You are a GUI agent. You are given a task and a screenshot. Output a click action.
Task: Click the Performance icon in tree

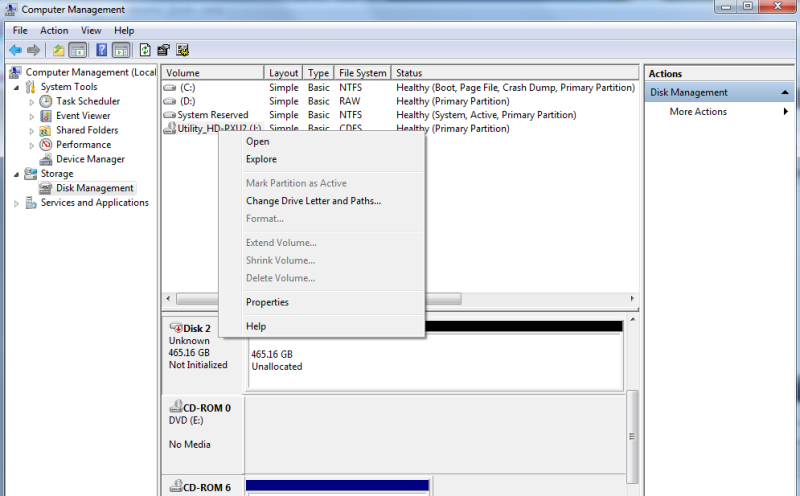point(46,145)
